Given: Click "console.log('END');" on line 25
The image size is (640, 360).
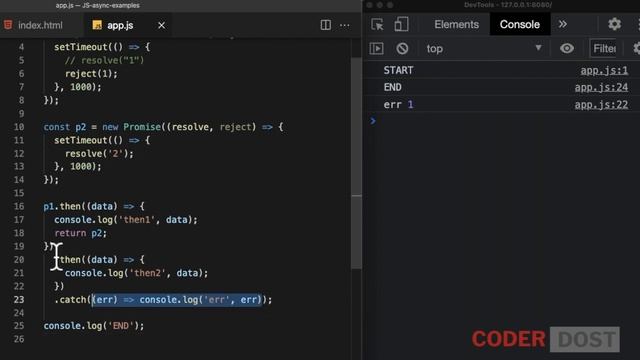Looking at the screenshot, I should [94, 326].
